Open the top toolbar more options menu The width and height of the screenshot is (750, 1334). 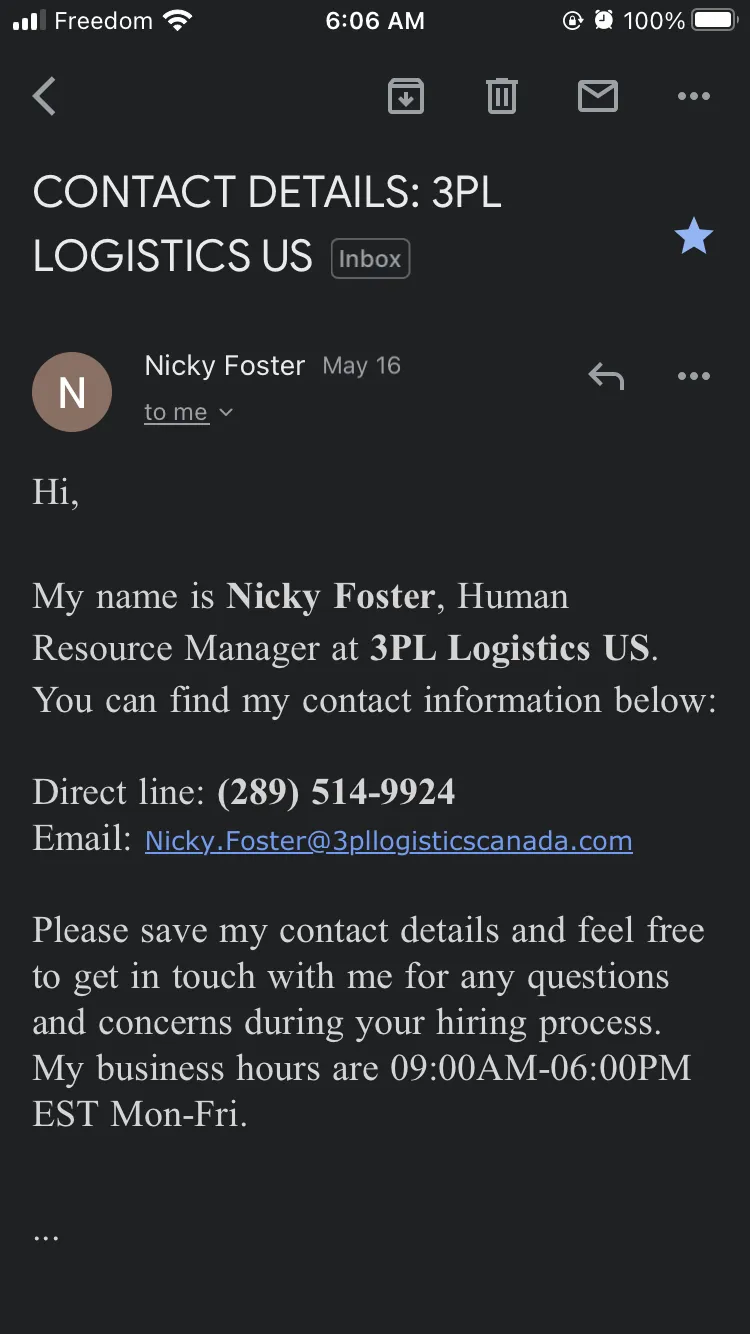tap(693, 97)
